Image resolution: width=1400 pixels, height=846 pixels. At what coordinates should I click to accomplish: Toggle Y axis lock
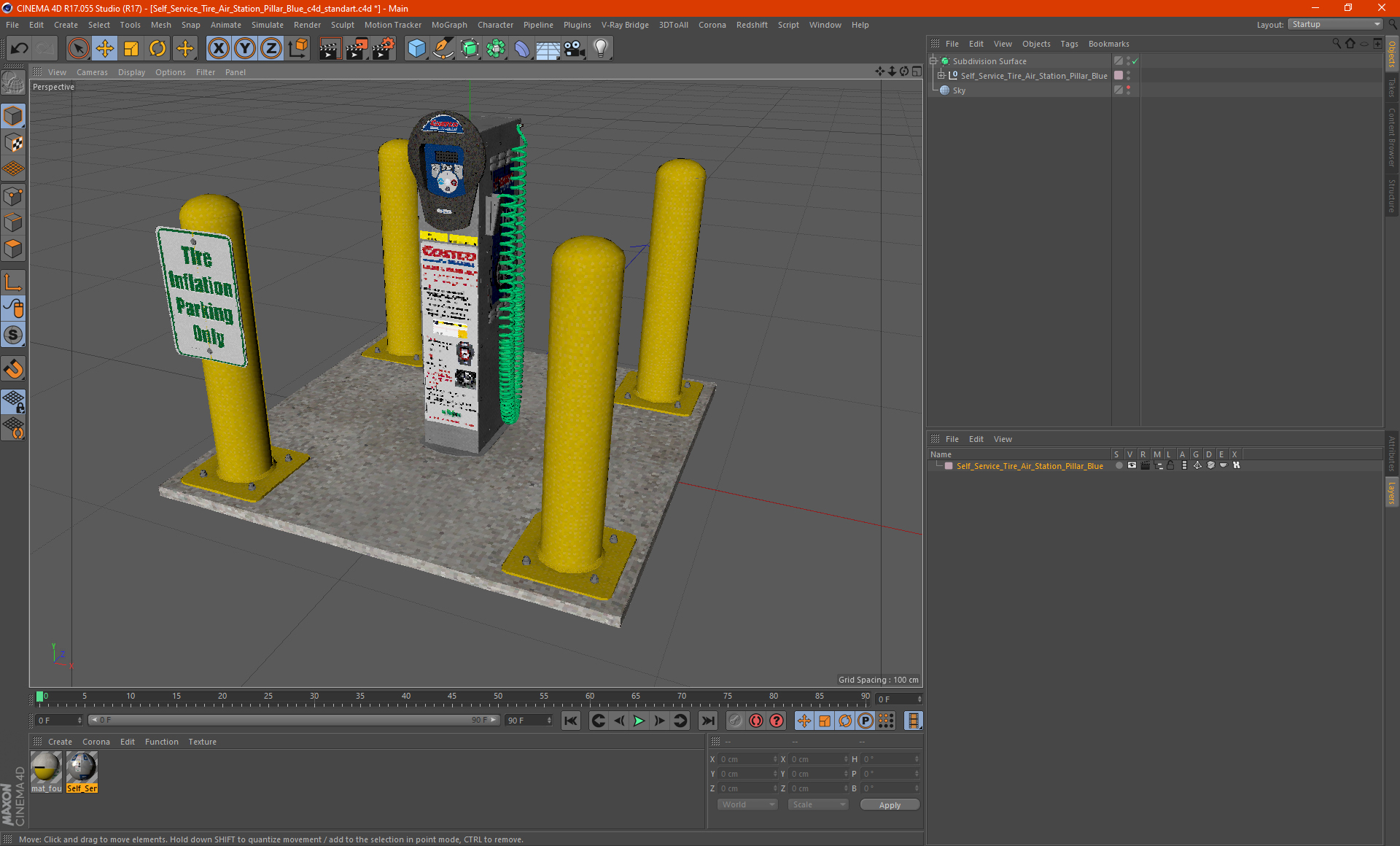pyautogui.click(x=245, y=49)
